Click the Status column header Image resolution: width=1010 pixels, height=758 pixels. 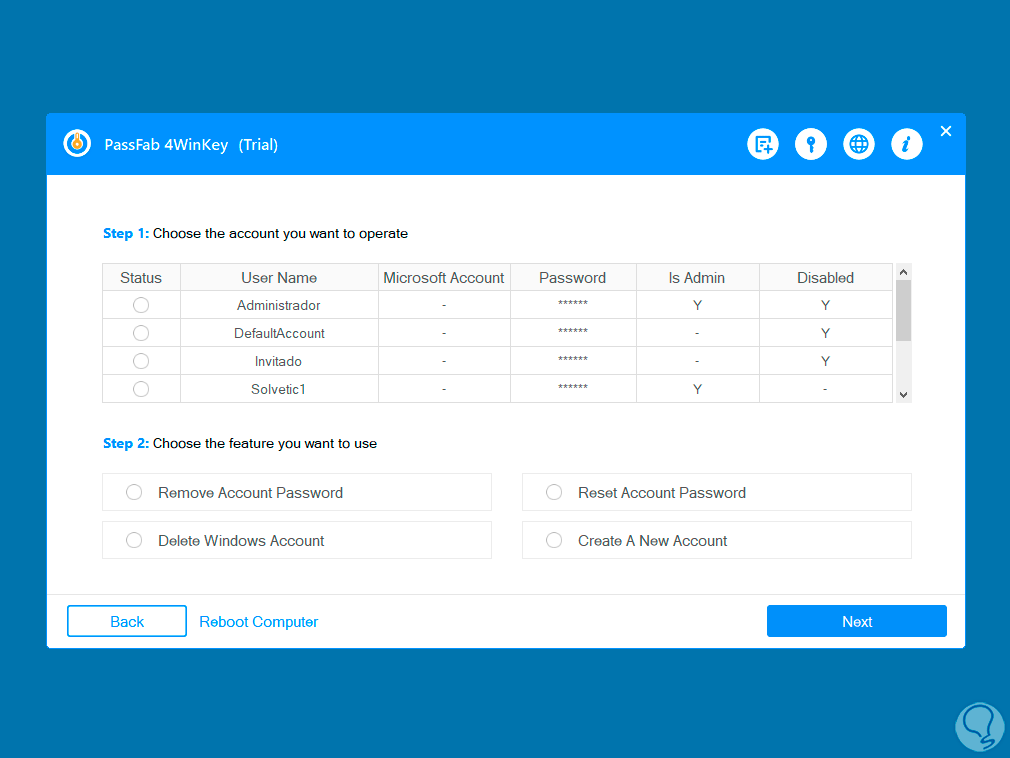(141, 278)
